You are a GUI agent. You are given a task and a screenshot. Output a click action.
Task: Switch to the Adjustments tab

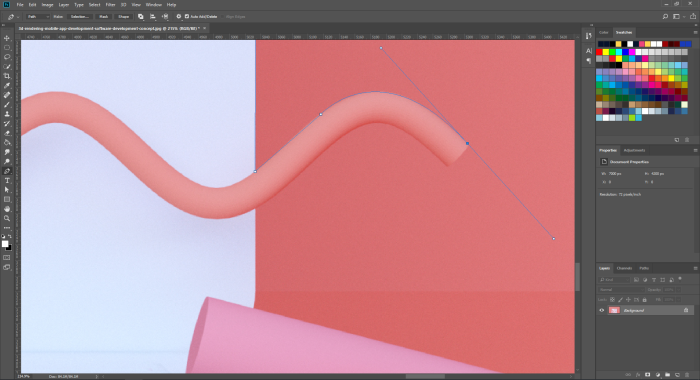(x=634, y=150)
